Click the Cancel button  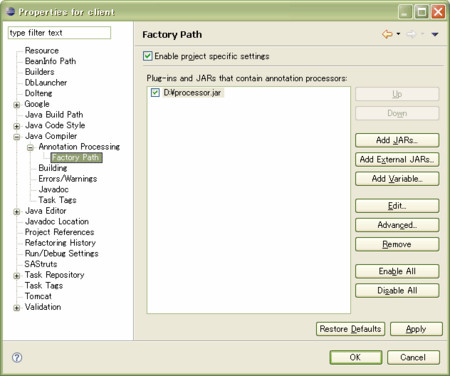[x=413, y=357]
